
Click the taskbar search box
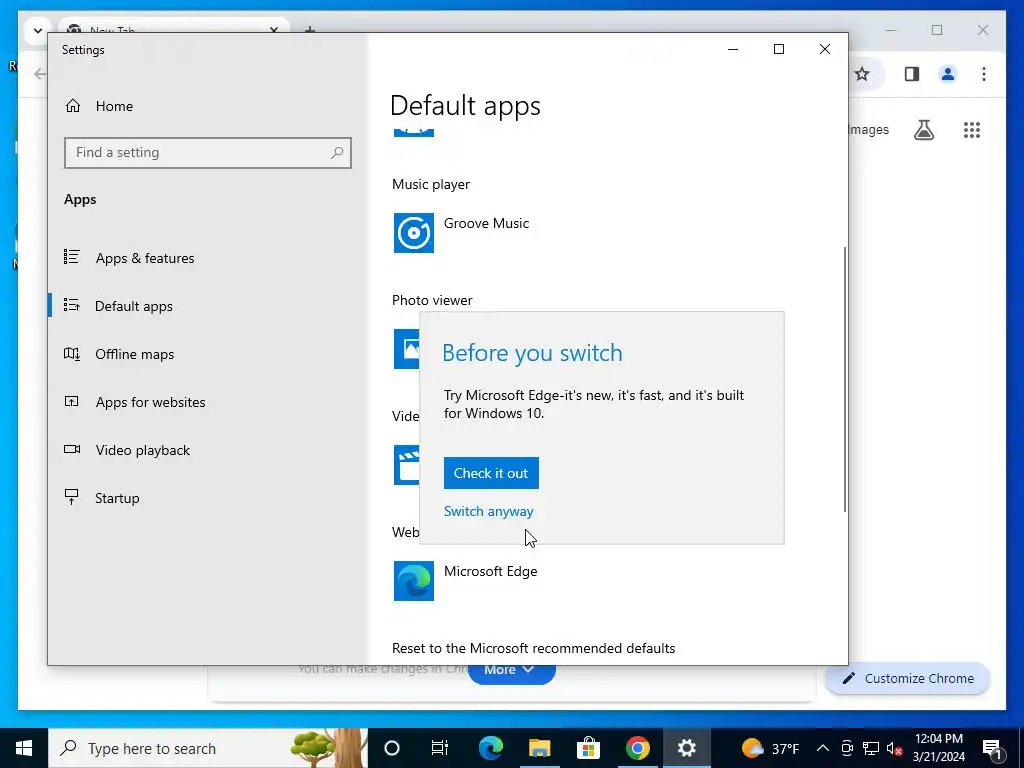(x=208, y=748)
